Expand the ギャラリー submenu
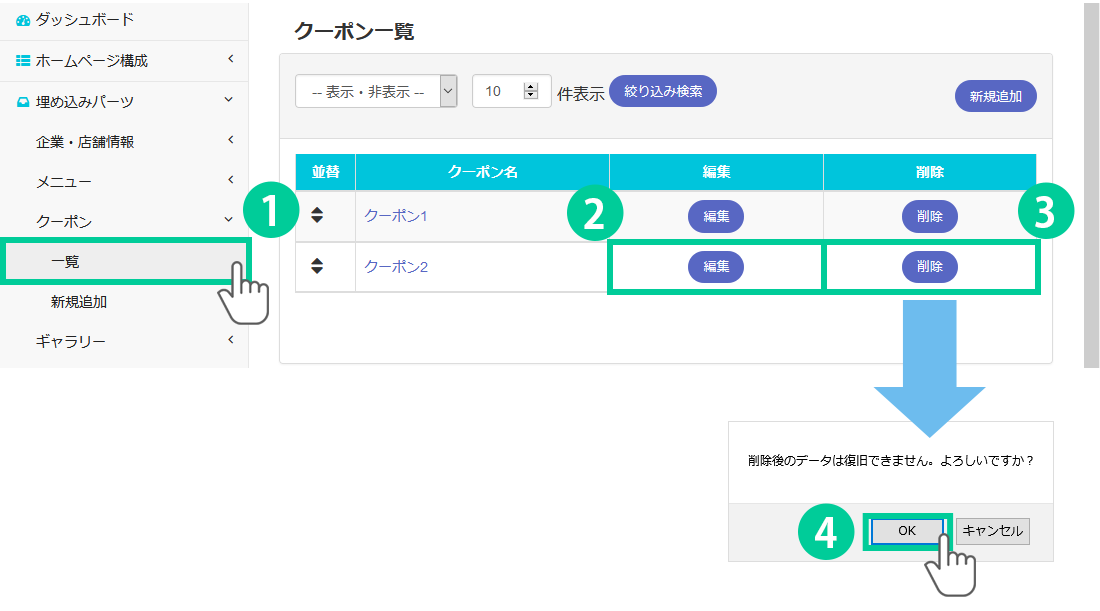The width and height of the screenshot is (1100, 611). 230,341
